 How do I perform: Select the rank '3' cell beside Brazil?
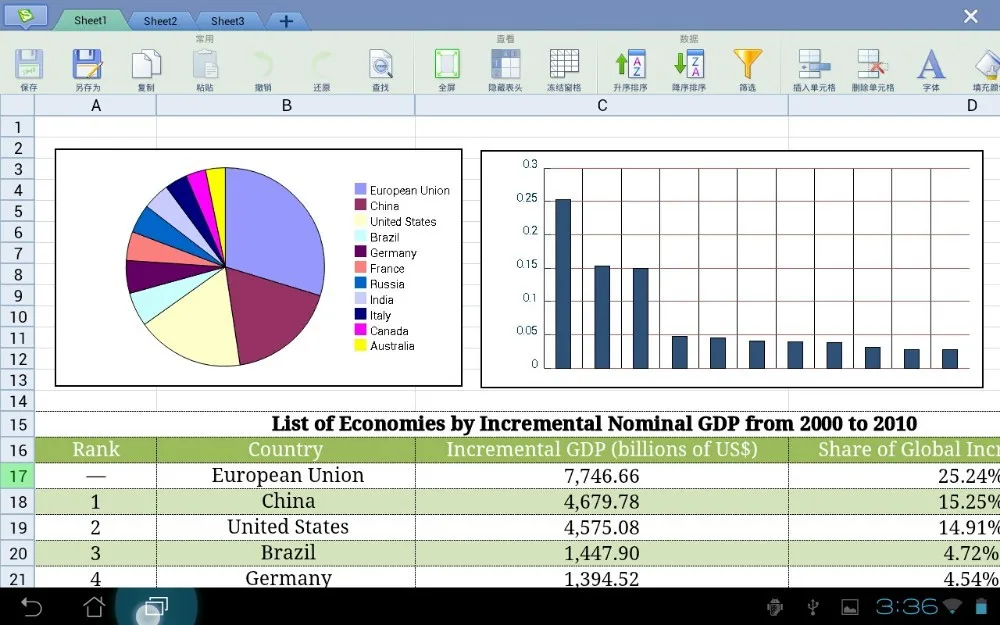coord(96,553)
